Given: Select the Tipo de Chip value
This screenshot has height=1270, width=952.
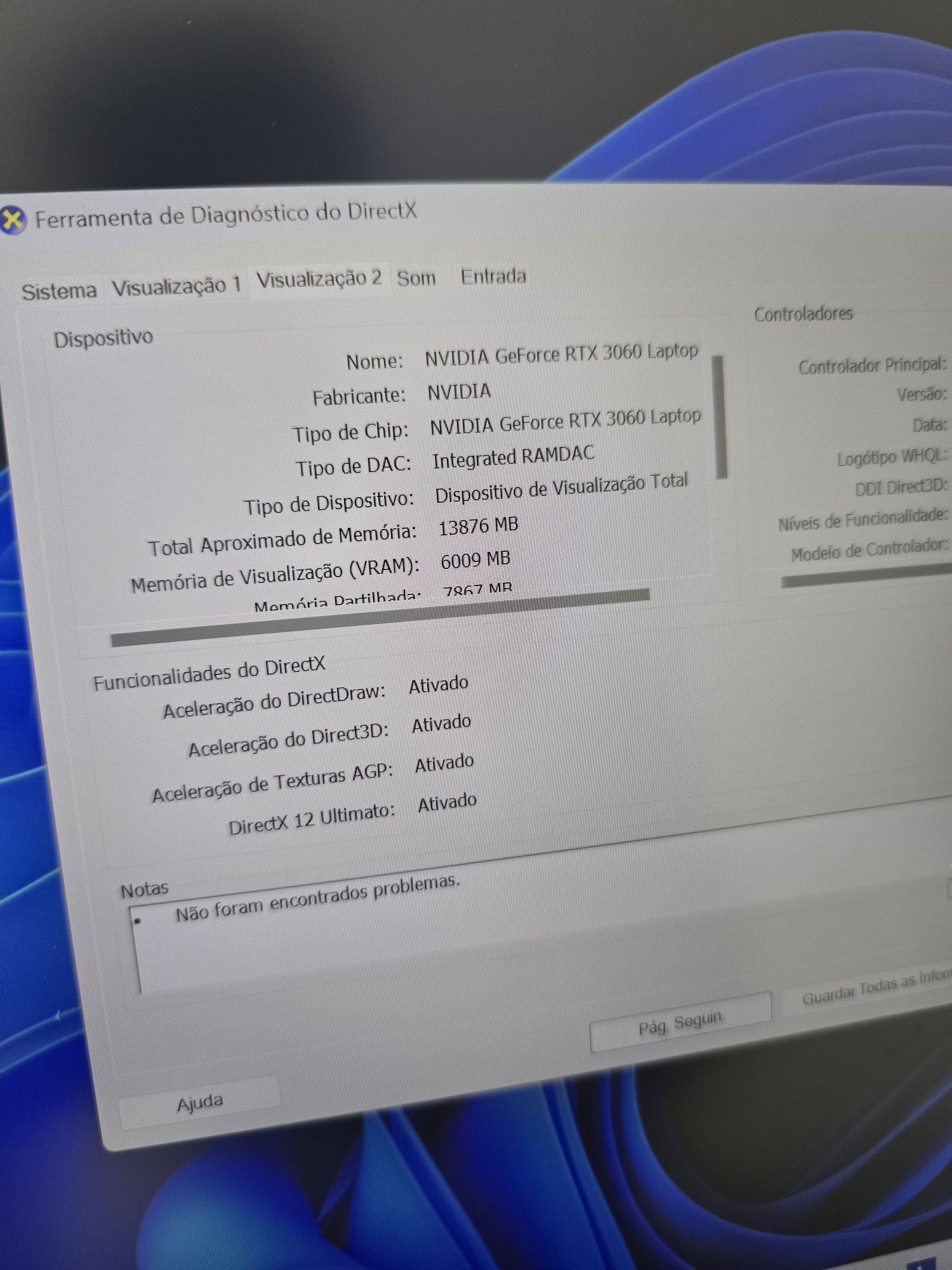Looking at the screenshot, I should (565, 421).
